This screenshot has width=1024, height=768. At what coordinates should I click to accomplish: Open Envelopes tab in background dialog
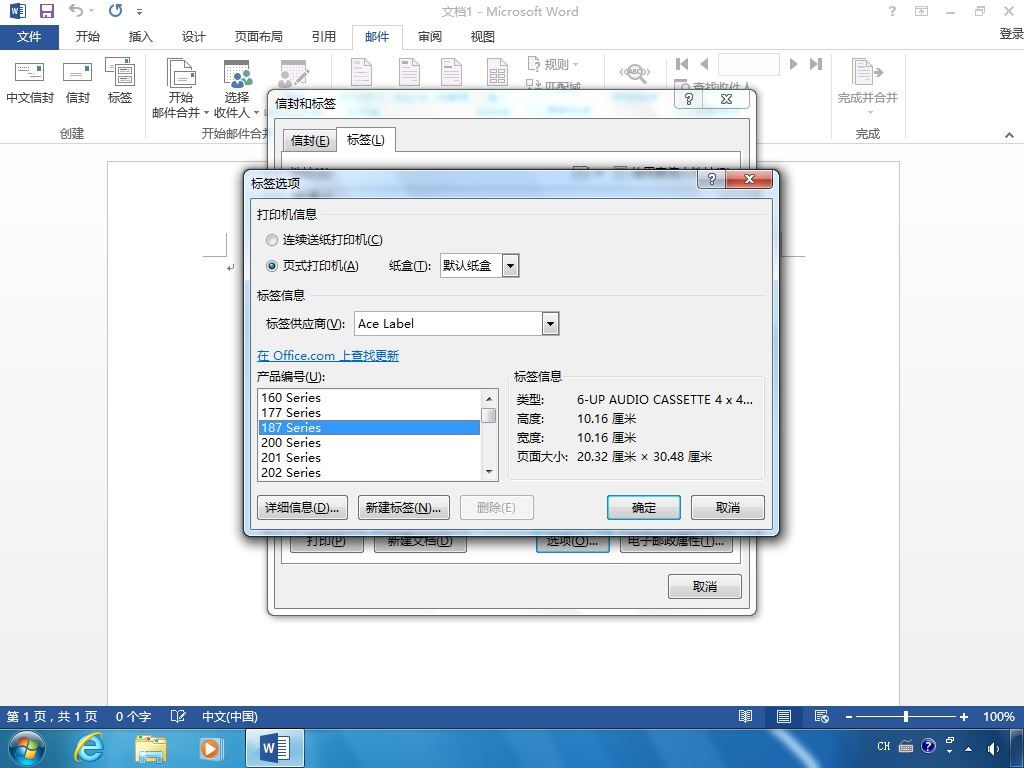click(310, 140)
